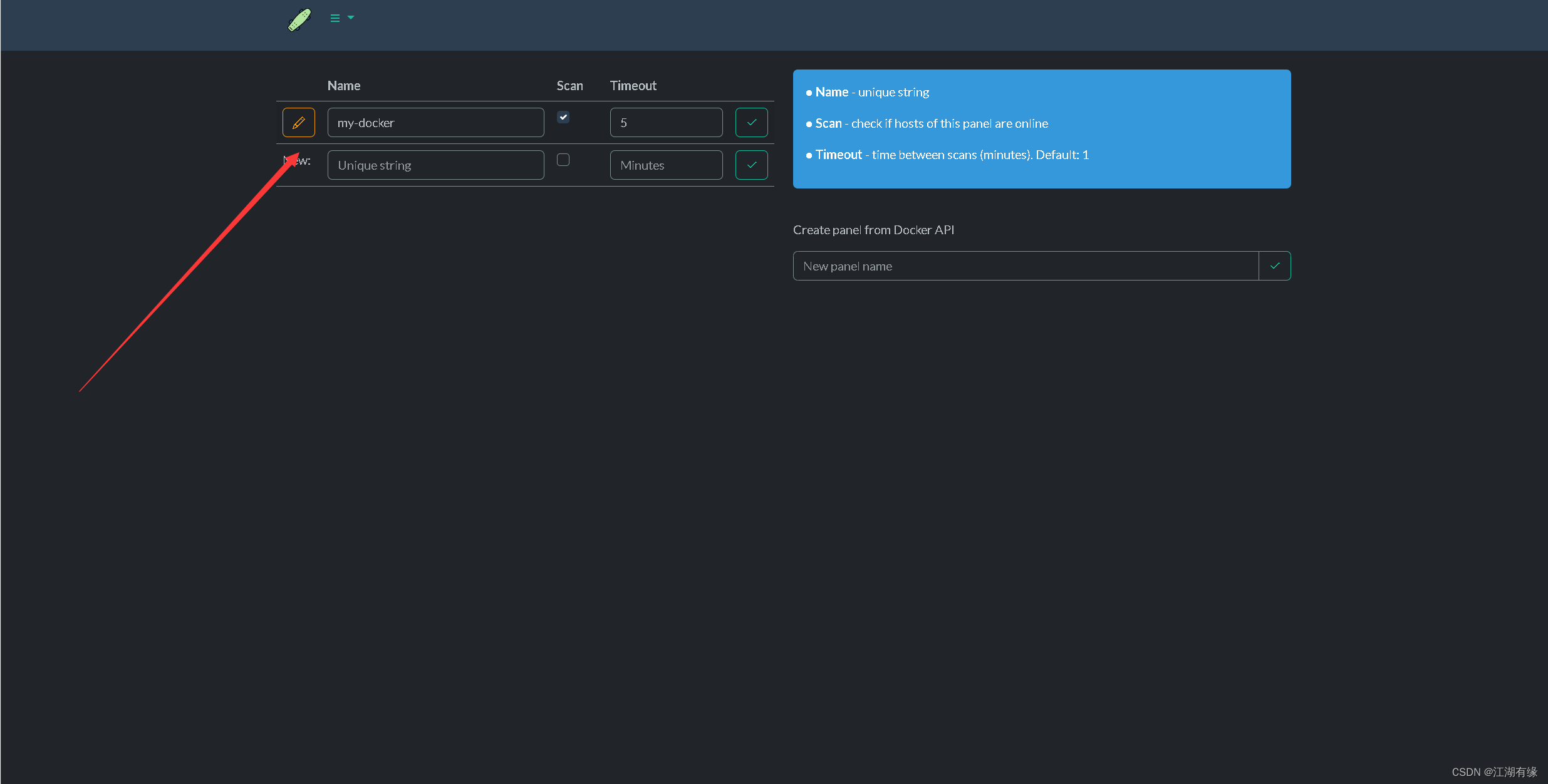The image size is (1548, 784).
Task: Click the New panel name field
Action: click(x=1026, y=266)
